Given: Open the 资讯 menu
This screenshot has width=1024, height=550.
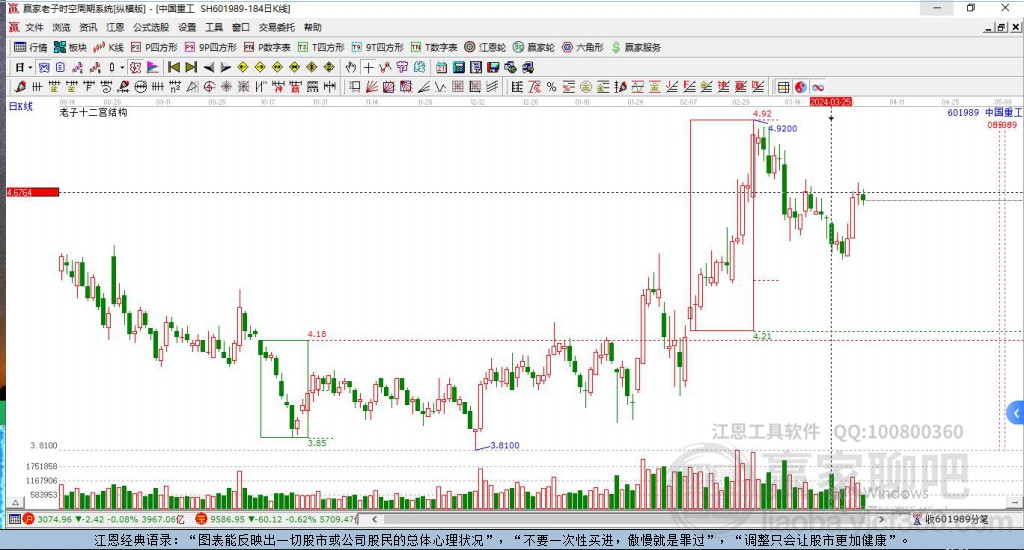Looking at the screenshot, I should tap(88, 27).
